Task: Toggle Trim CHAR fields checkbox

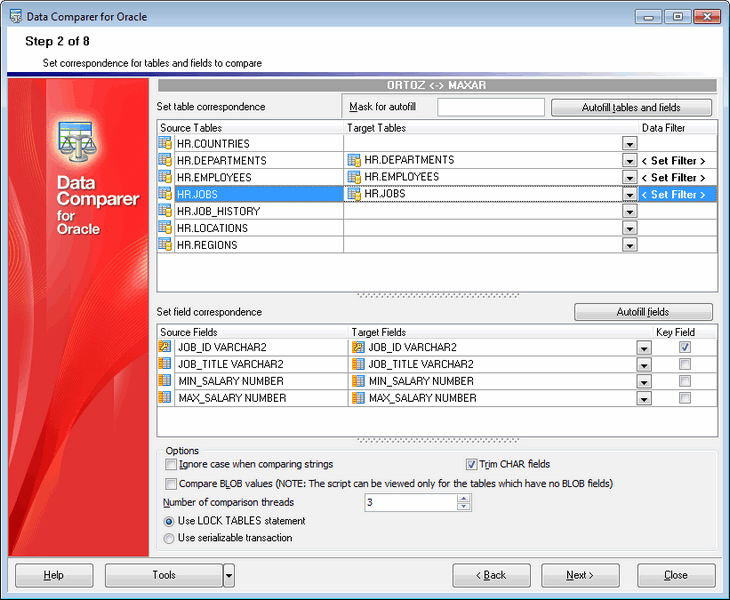Action: pyautogui.click(x=471, y=465)
